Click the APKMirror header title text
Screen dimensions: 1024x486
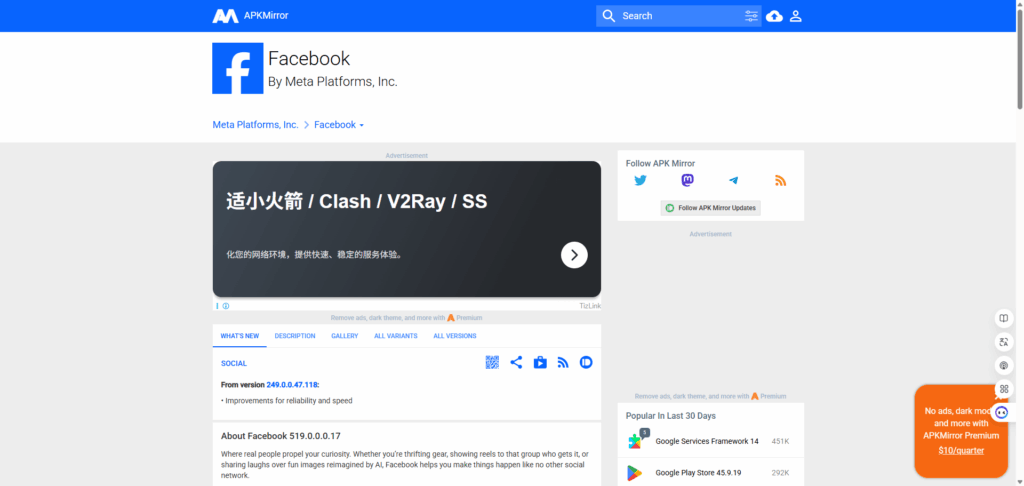(x=266, y=16)
